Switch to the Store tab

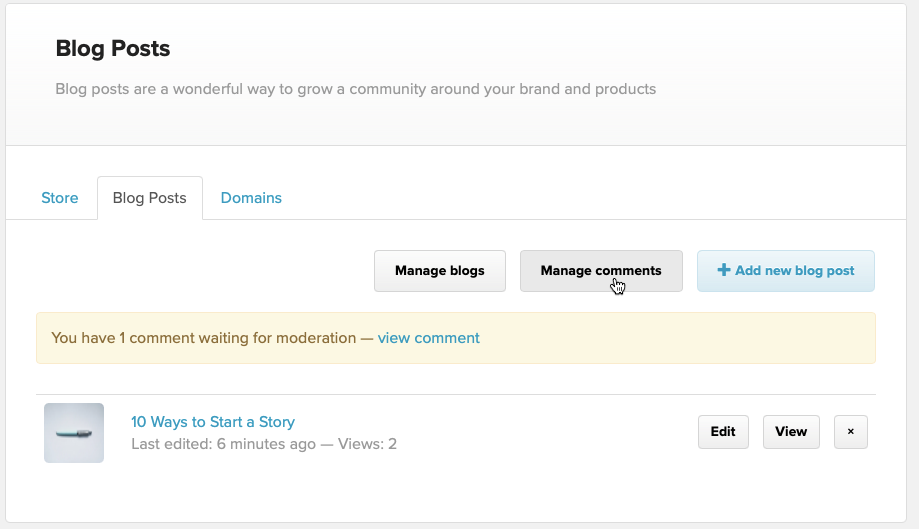[60, 198]
